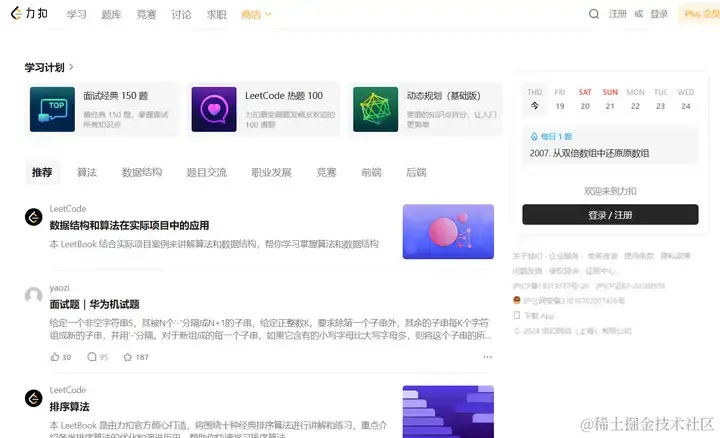Image resolution: width=720 pixels, height=438 pixels.
Task: Select the 后端 tab
Action: [x=416, y=173]
